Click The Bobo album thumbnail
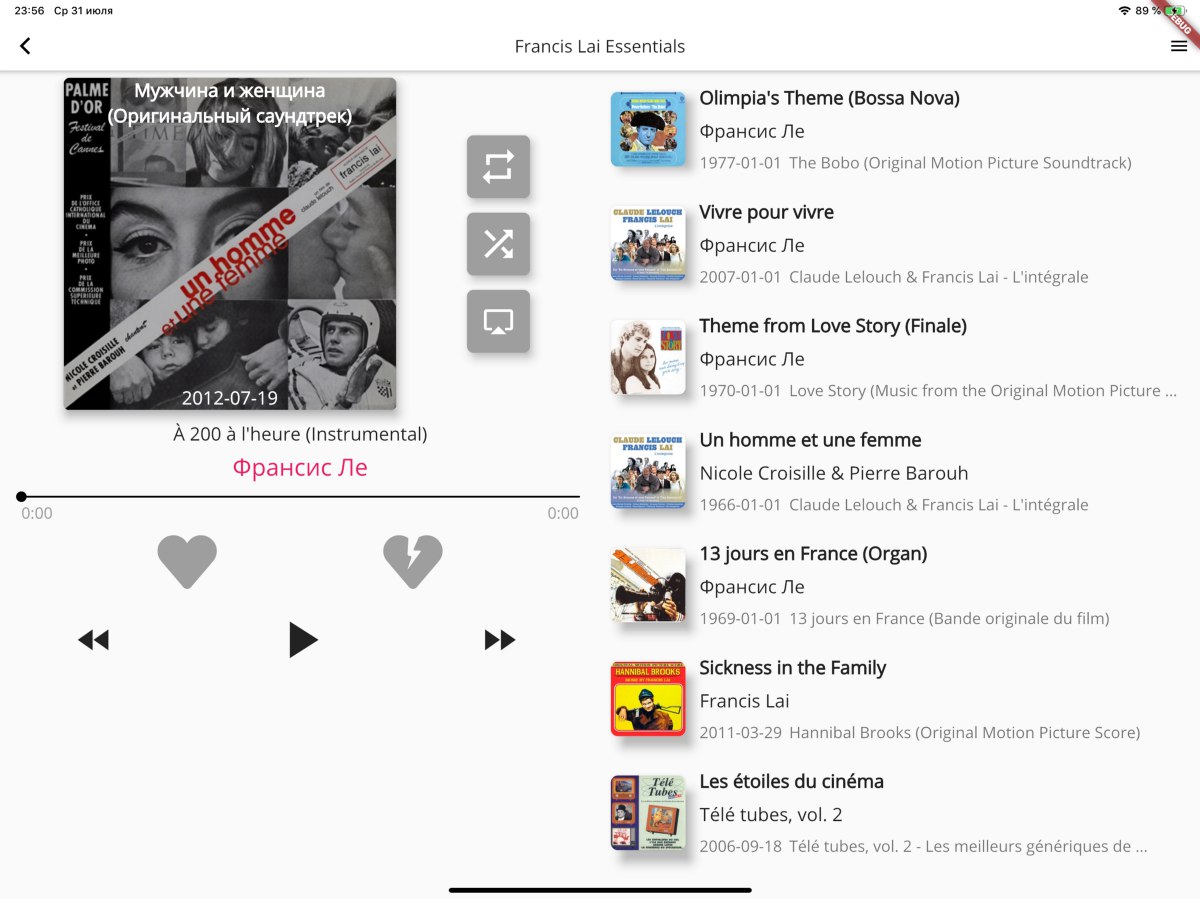The width and height of the screenshot is (1200, 899). pos(648,129)
